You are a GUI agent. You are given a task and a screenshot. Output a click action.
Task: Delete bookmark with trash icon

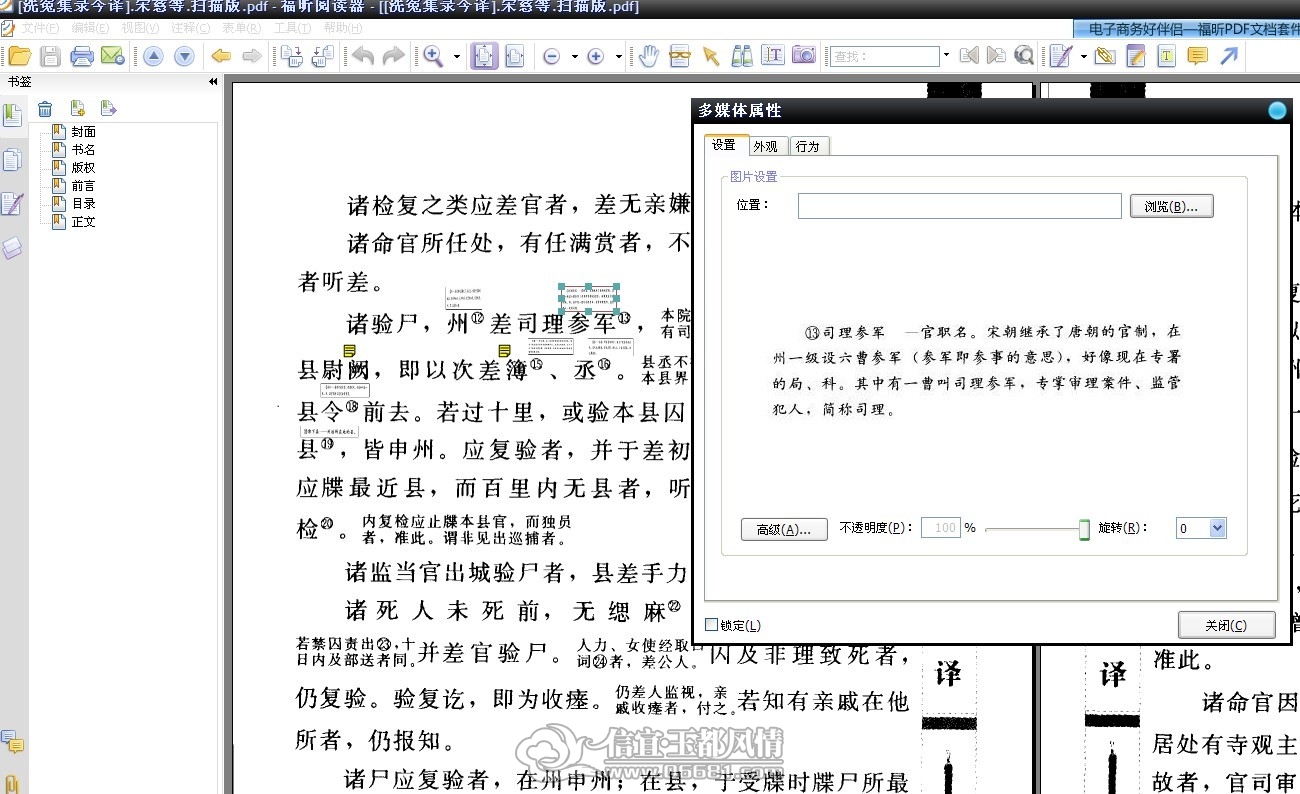tap(45, 109)
